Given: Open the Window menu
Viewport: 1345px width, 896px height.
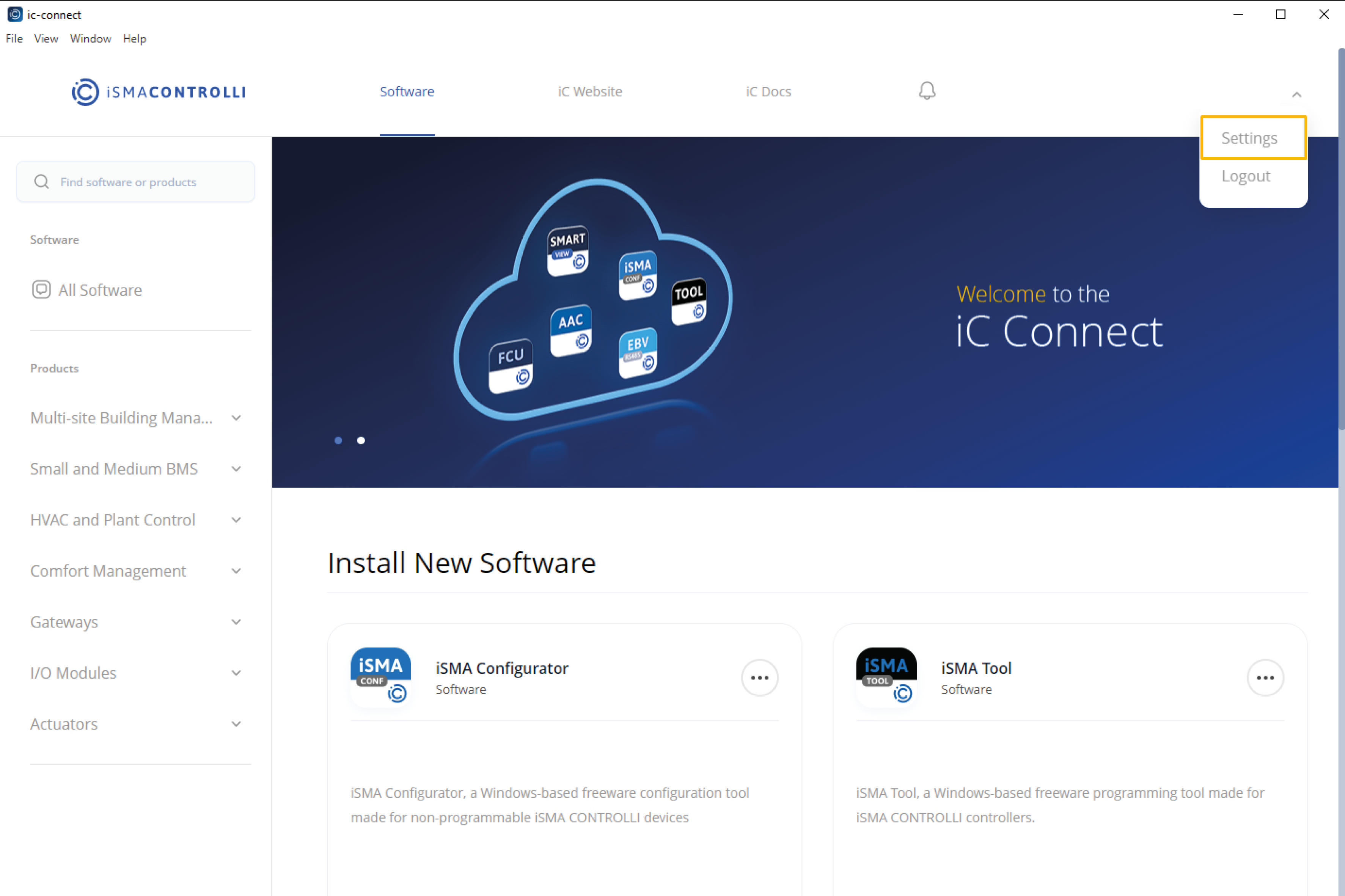Looking at the screenshot, I should coord(90,38).
